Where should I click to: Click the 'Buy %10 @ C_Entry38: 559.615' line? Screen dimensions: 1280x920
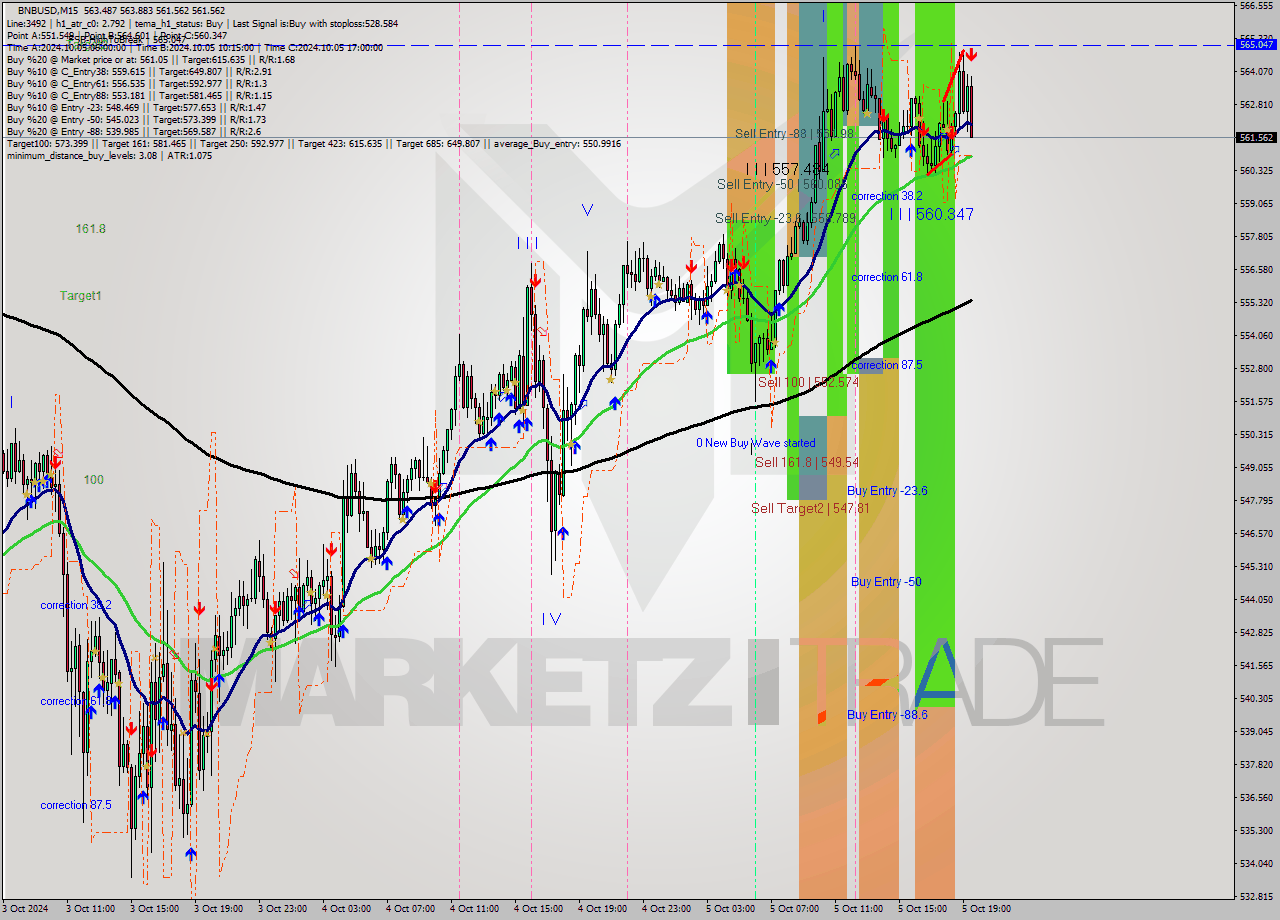click(139, 71)
